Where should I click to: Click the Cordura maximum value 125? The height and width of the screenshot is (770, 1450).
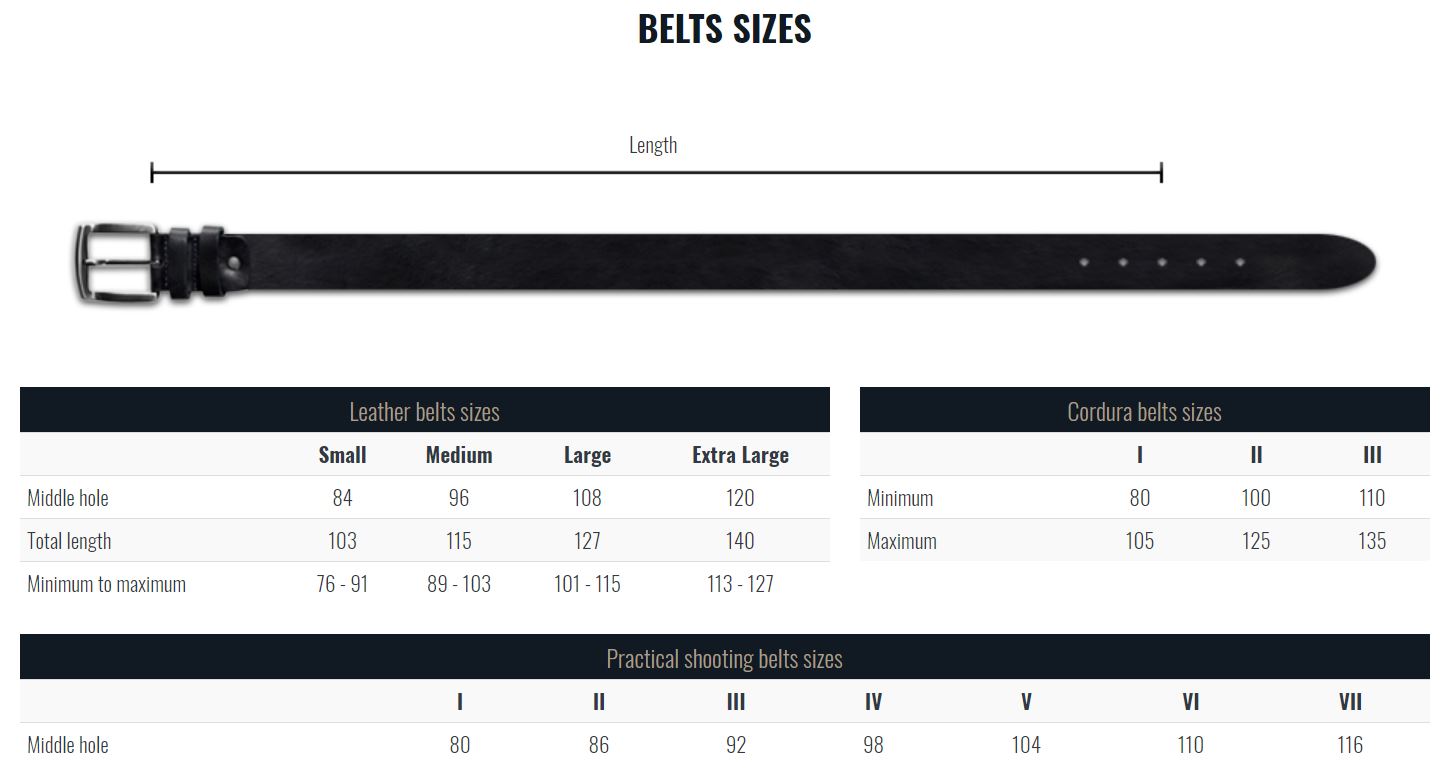pyautogui.click(x=1256, y=541)
